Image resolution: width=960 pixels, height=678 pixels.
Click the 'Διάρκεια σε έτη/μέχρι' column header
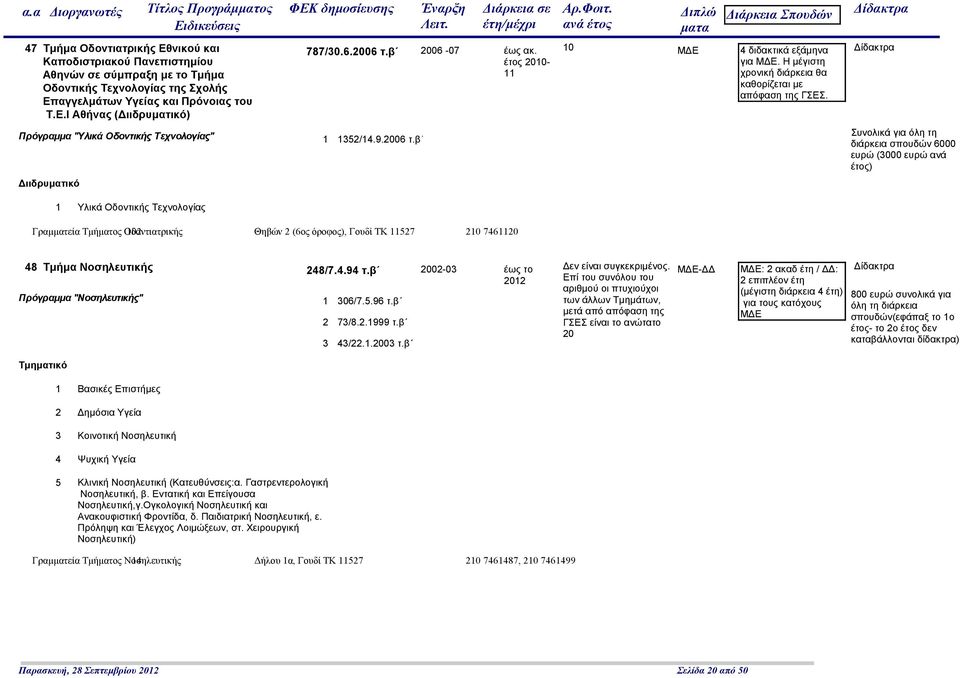tap(516, 17)
